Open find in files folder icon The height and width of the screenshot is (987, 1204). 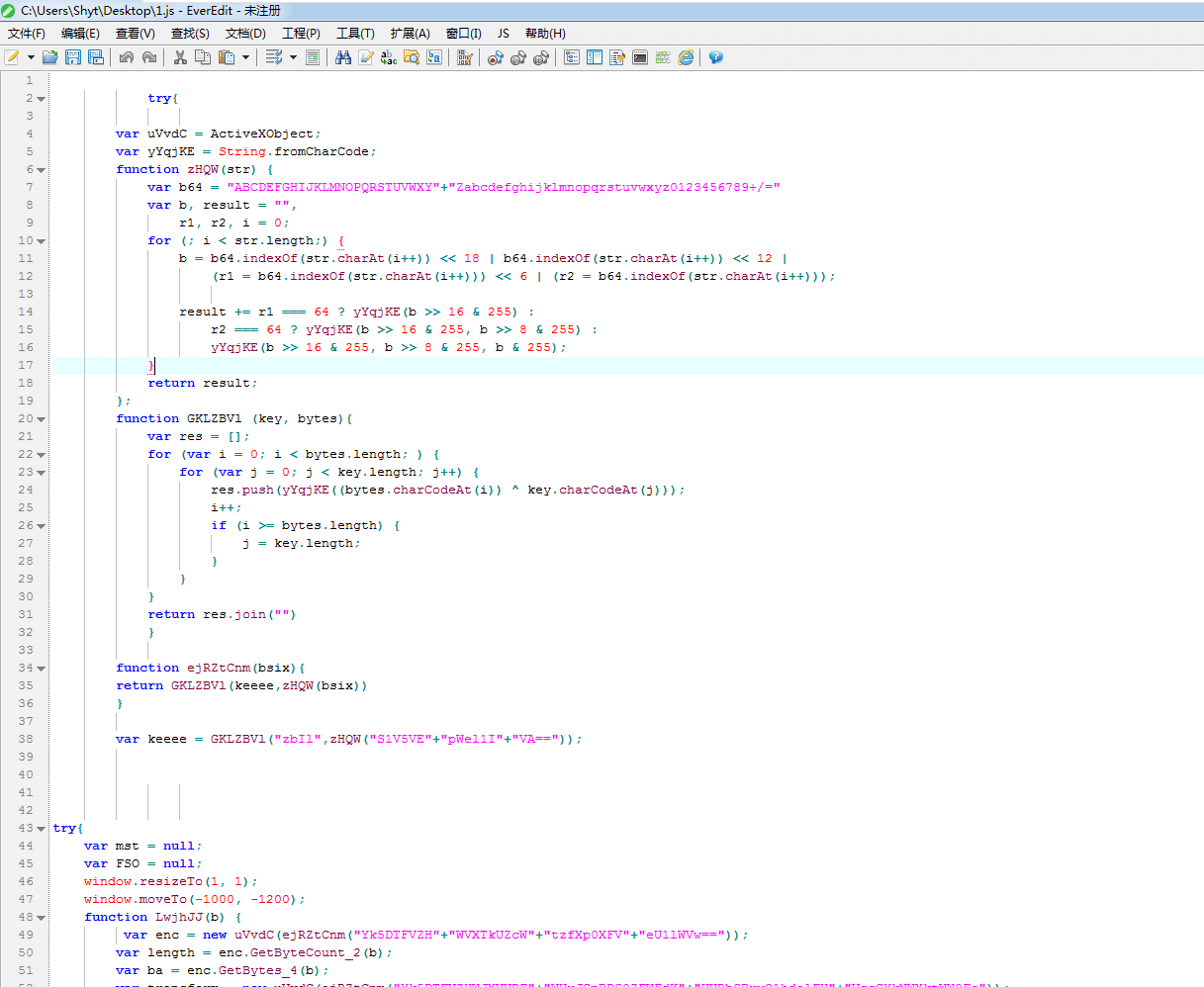coord(412,57)
